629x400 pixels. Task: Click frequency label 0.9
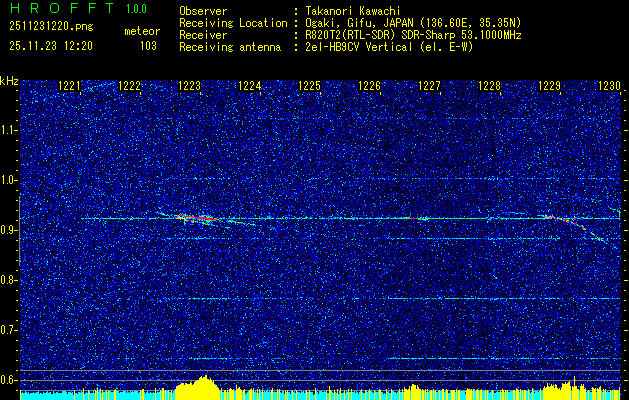click(9, 230)
